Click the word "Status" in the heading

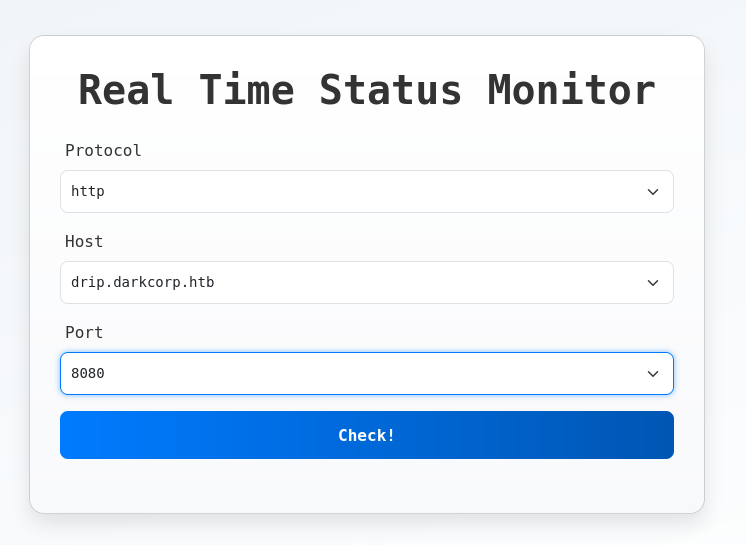click(x=390, y=90)
